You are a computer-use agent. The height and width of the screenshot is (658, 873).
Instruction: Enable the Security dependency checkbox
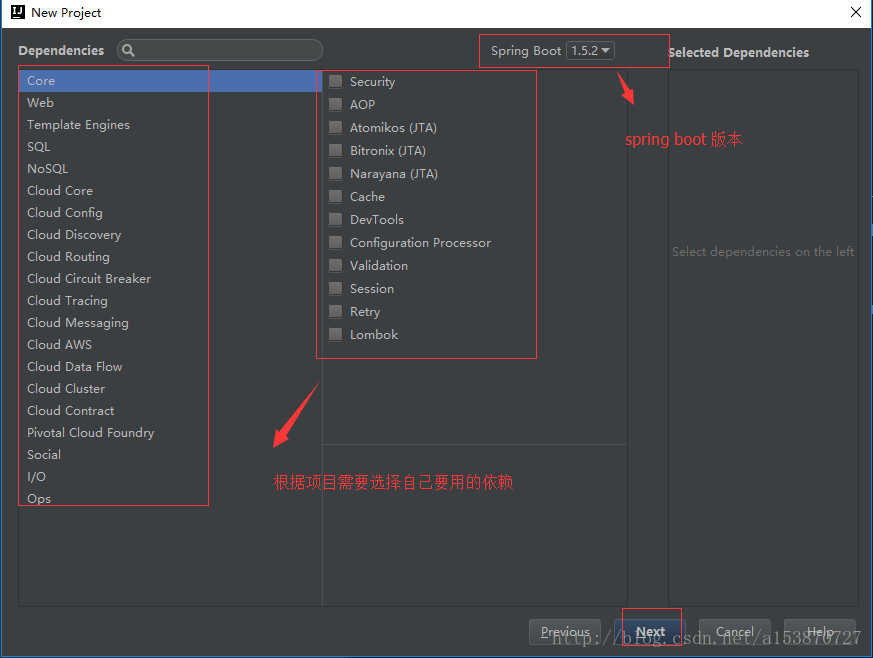(x=335, y=82)
